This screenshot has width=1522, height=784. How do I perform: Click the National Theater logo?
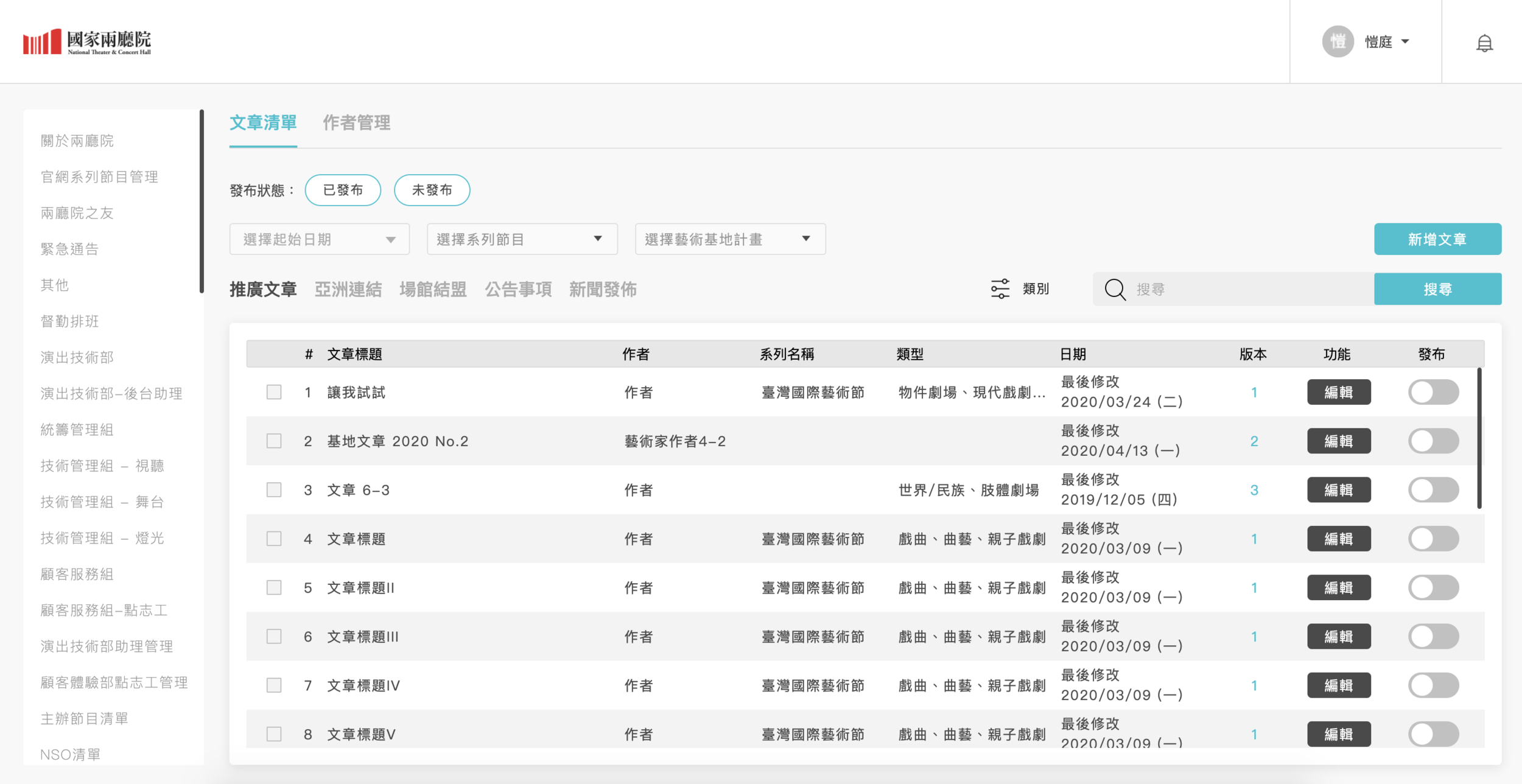click(87, 41)
